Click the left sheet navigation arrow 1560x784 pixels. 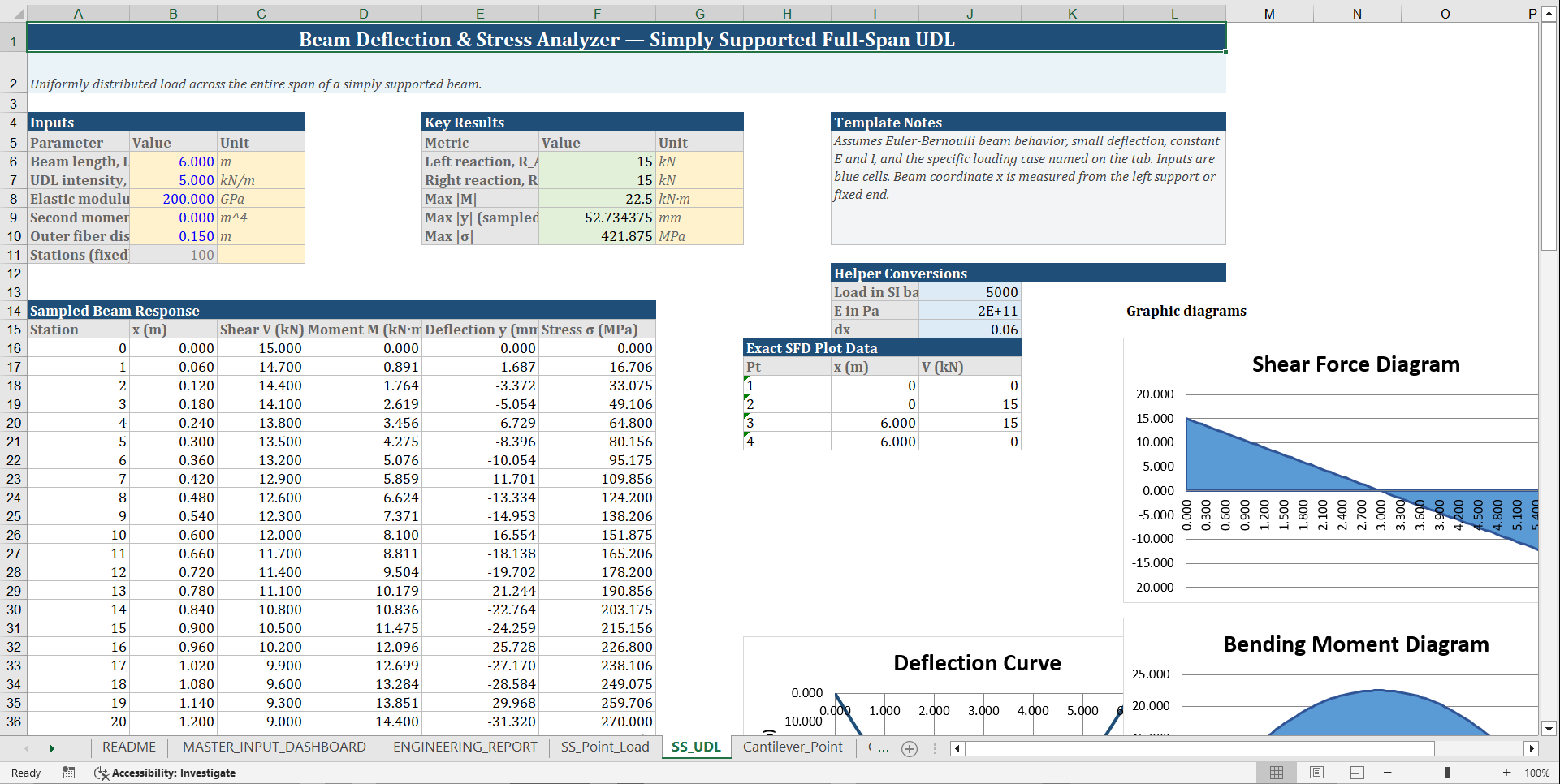click(27, 747)
